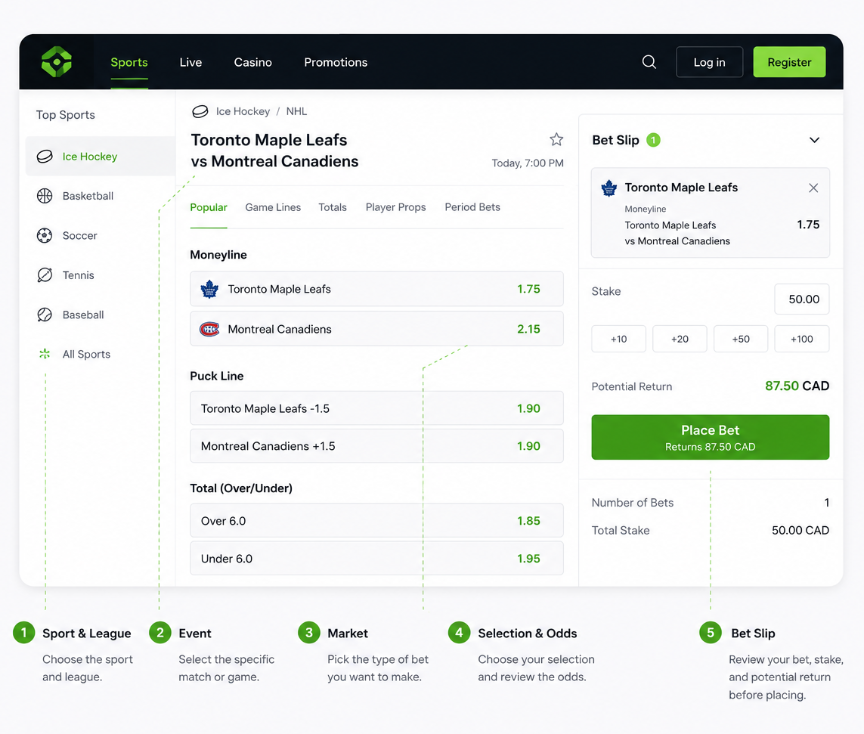The width and height of the screenshot is (864, 734).
Task: Click Maple Leafs logo in Moneyline row
Action: click(209, 289)
